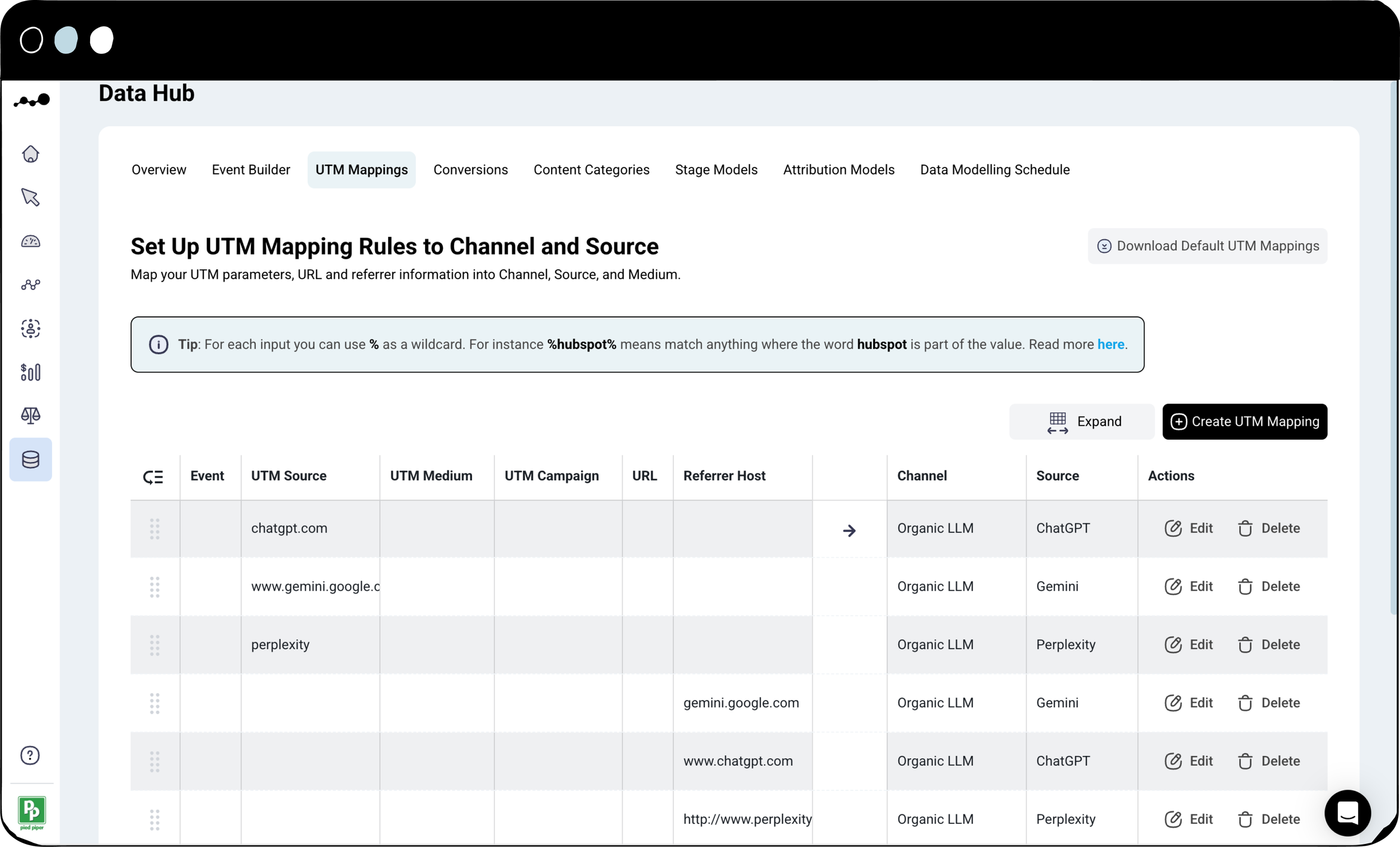Delete the www.chatgpt.com referrer mapping

tap(1269, 762)
